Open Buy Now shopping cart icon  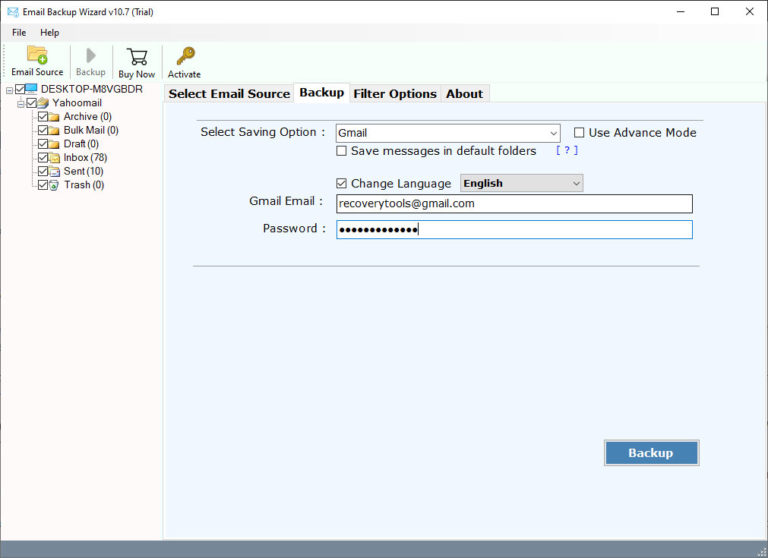pyautogui.click(x=137, y=56)
